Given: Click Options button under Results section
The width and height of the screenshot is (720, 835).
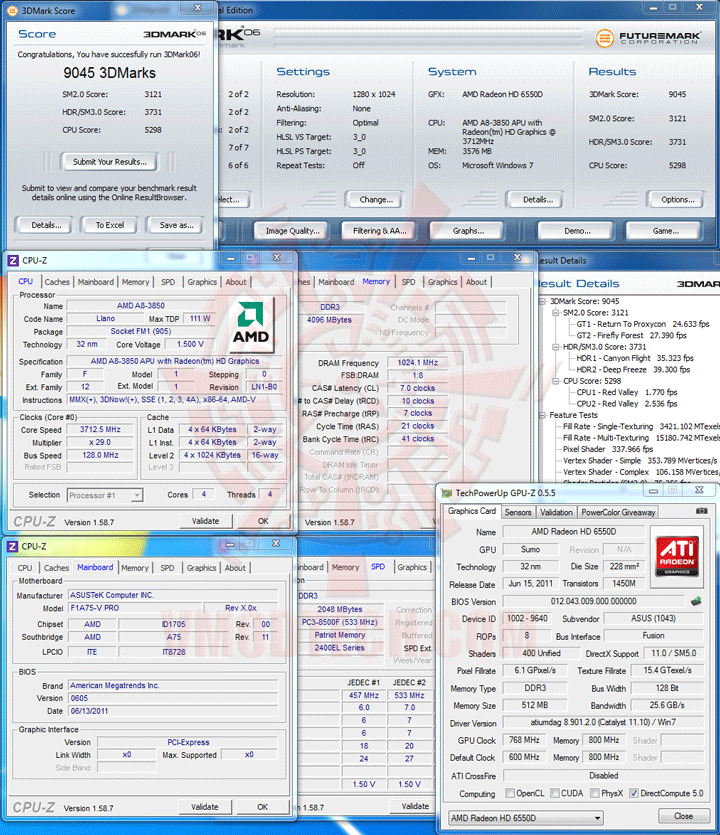Looking at the screenshot, I should [677, 200].
